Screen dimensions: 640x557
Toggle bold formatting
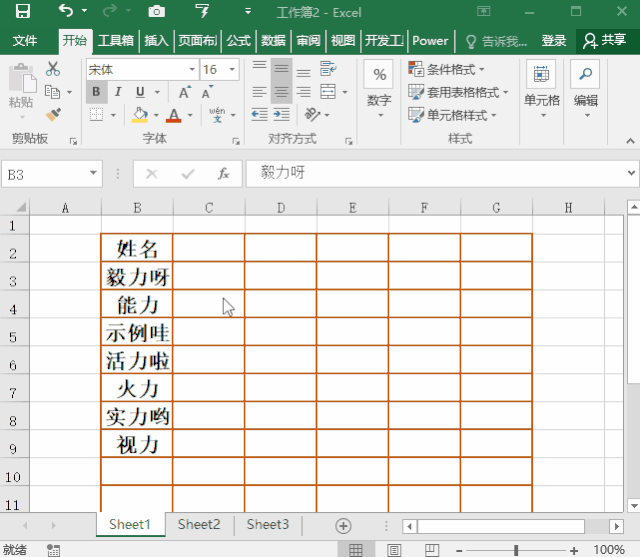click(96, 92)
